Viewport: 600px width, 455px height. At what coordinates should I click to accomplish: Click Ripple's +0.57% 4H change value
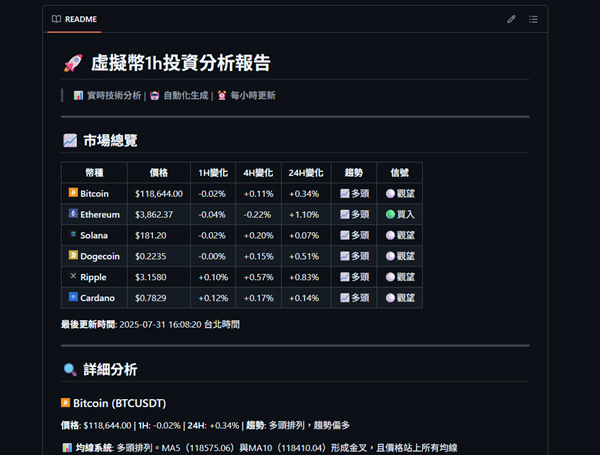click(259, 277)
